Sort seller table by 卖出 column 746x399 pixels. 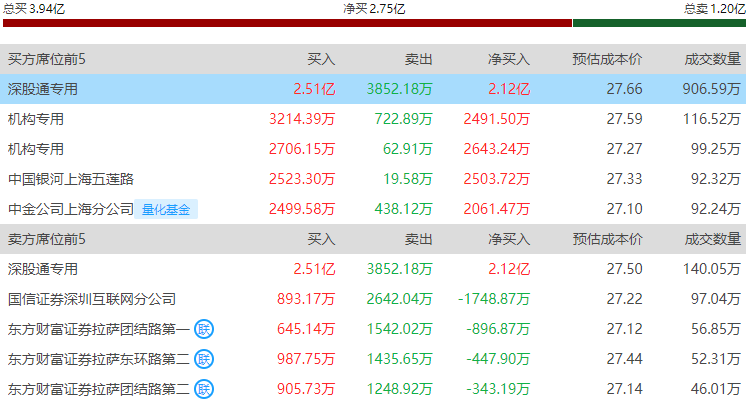click(419, 239)
